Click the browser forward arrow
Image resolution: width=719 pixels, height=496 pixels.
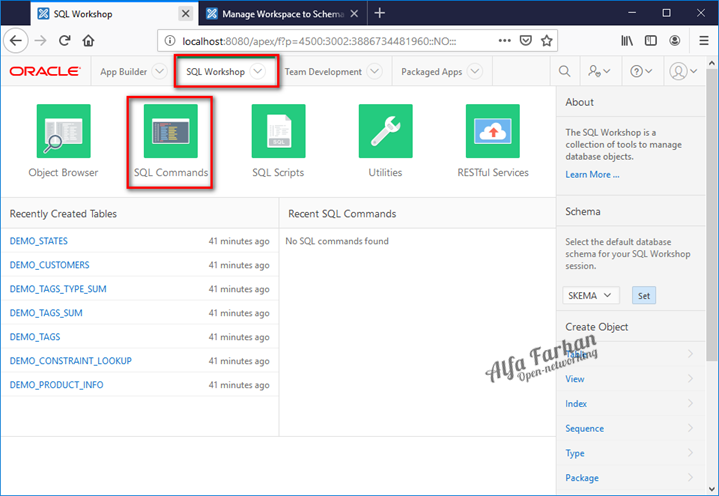coord(41,41)
